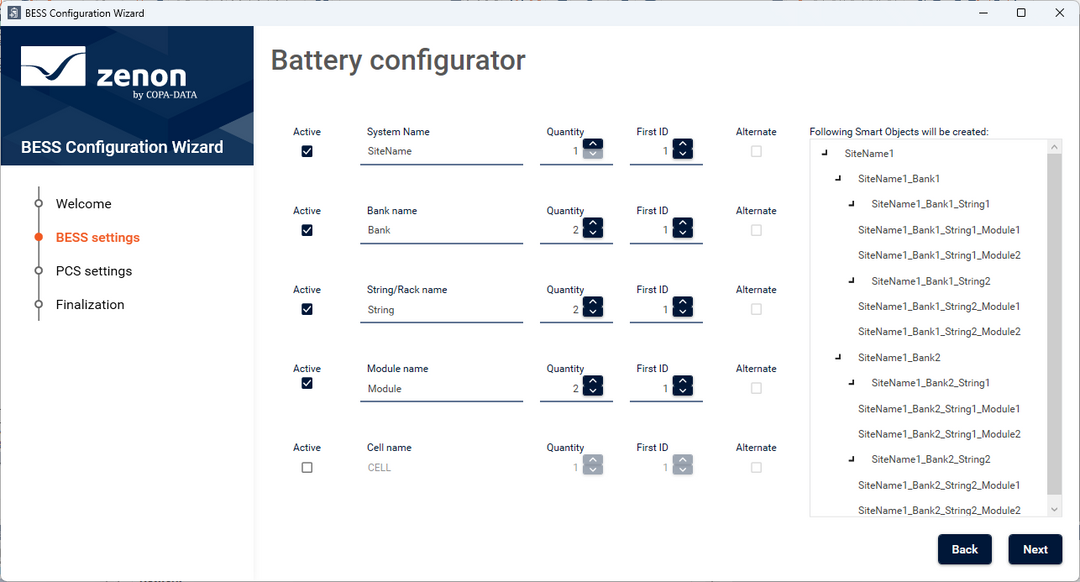The image size is (1080, 582).
Task: Increase the System Name Quantity with the up arrow
Action: click(x=592, y=144)
